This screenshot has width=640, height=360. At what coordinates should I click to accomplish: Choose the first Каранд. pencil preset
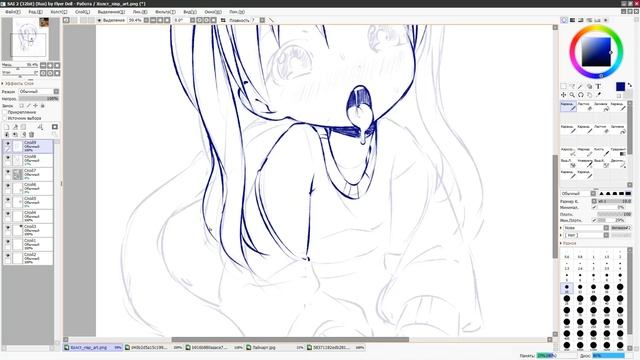pyautogui.click(x=568, y=107)
